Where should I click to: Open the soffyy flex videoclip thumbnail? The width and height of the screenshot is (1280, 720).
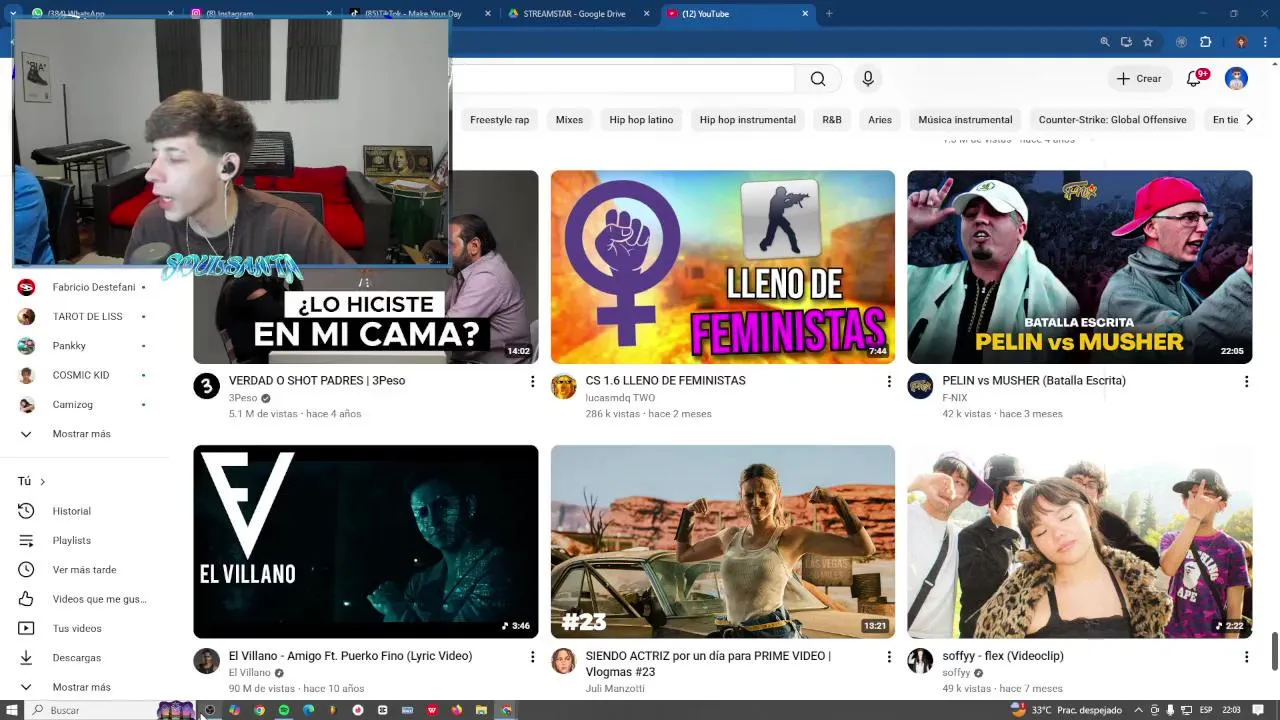tap(1079, 541)
